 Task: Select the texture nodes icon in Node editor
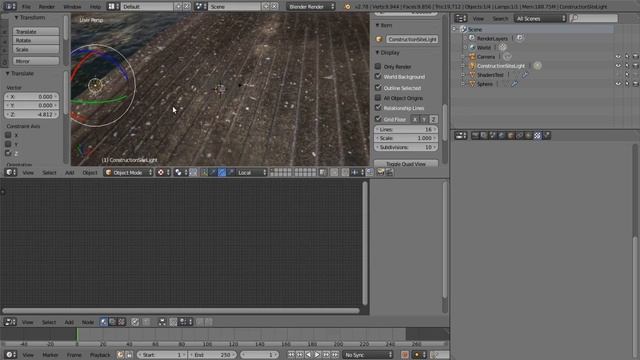tap(122, 322)
